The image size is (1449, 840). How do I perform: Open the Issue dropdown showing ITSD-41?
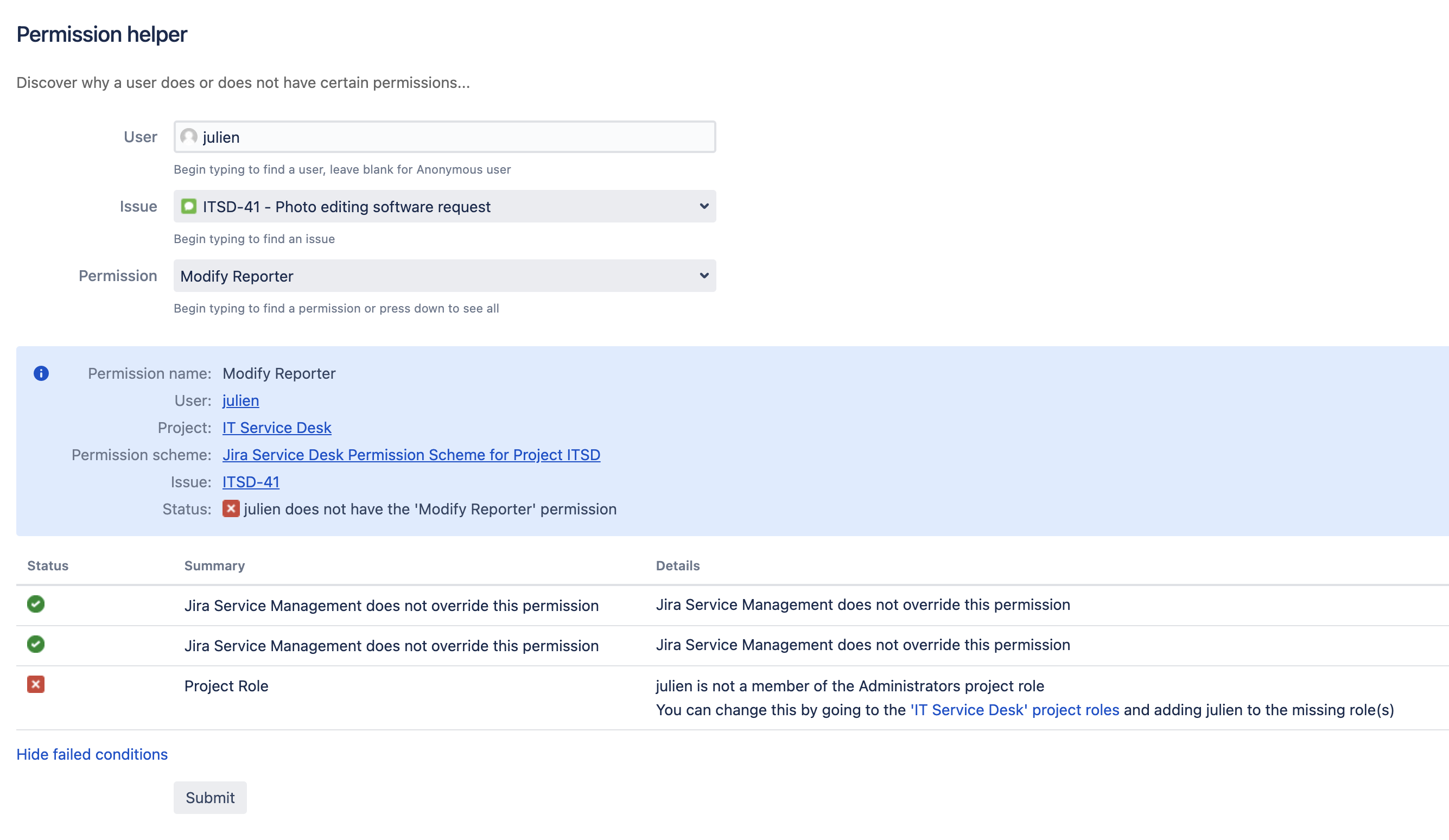443,206
